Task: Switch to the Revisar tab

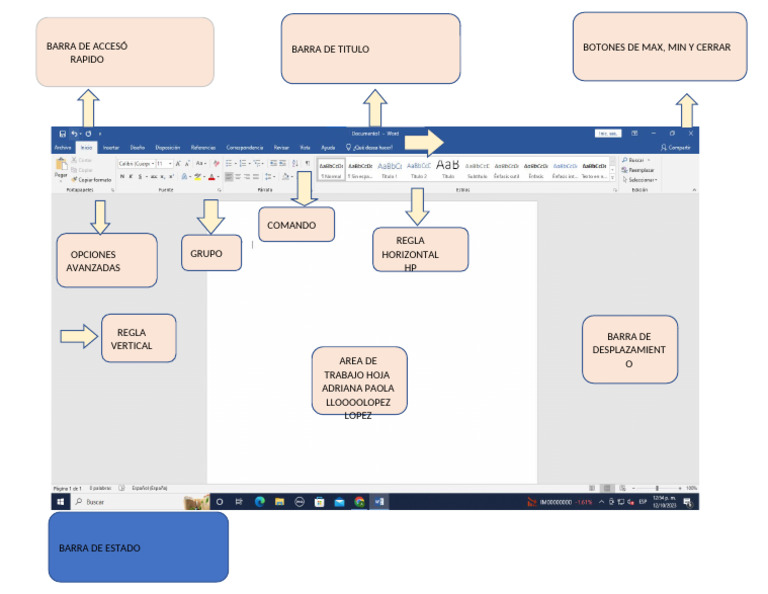Action: click(281, 147)
